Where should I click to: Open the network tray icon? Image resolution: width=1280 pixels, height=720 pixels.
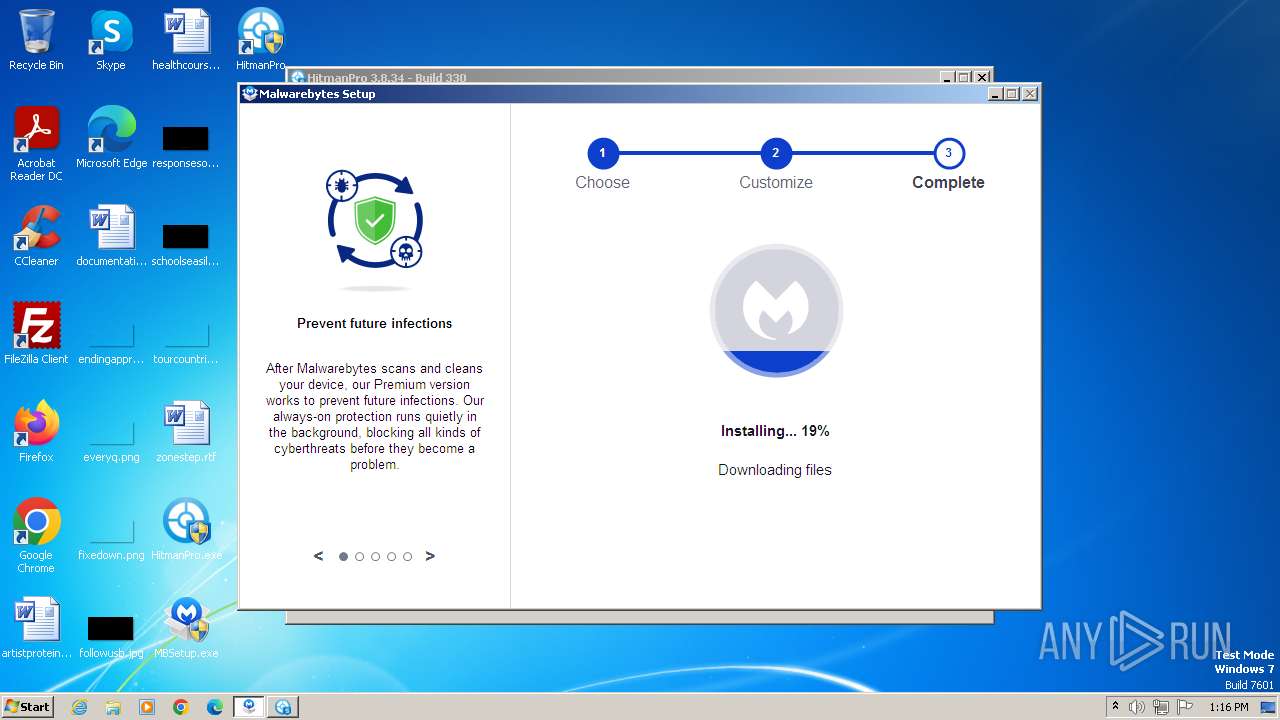click(x=1161, y=707)
